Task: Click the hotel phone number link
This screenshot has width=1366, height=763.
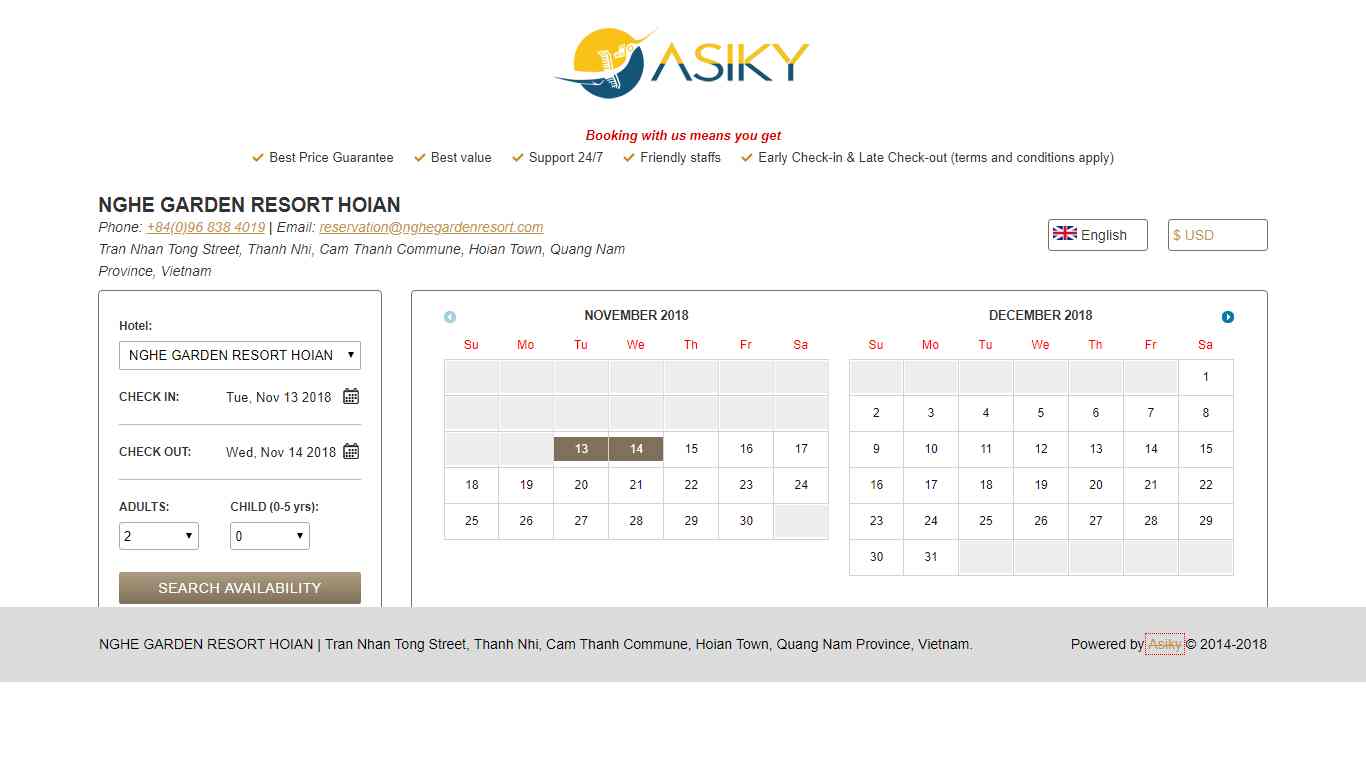Action: (x=206, y=227)
